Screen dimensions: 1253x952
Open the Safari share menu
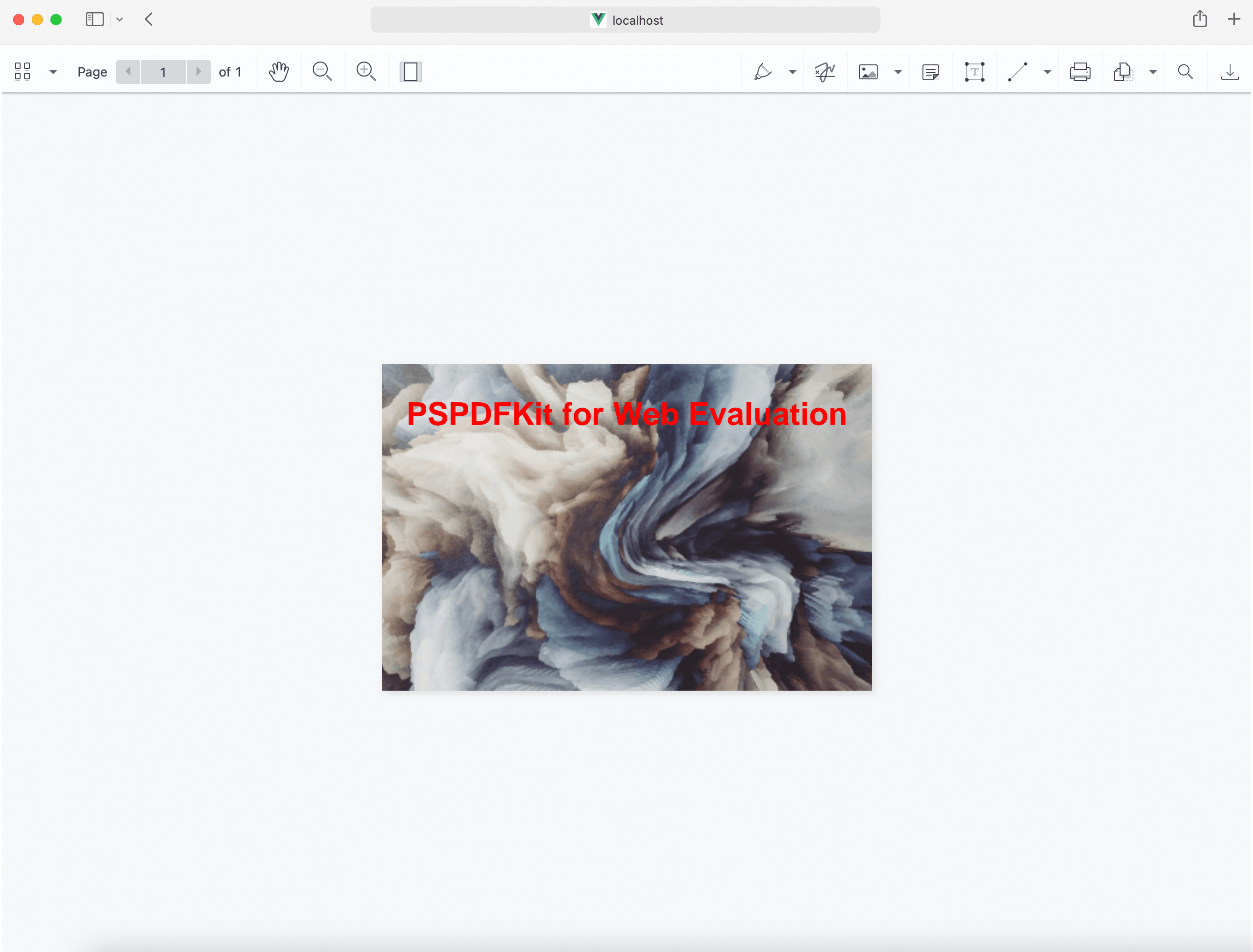click(x=1200, y=19)
